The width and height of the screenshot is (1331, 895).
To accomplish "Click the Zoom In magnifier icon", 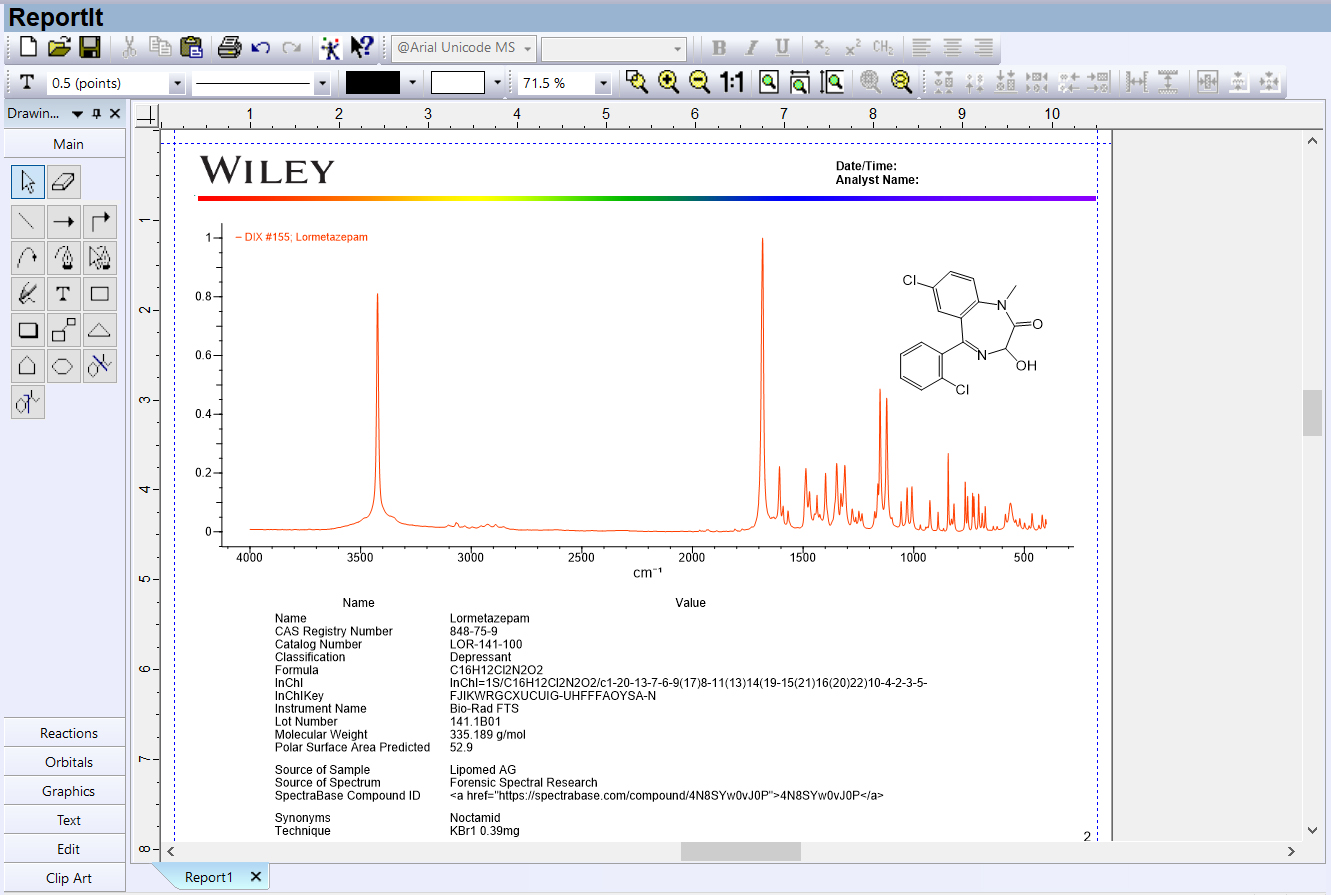I will click(x=668, y=83).
